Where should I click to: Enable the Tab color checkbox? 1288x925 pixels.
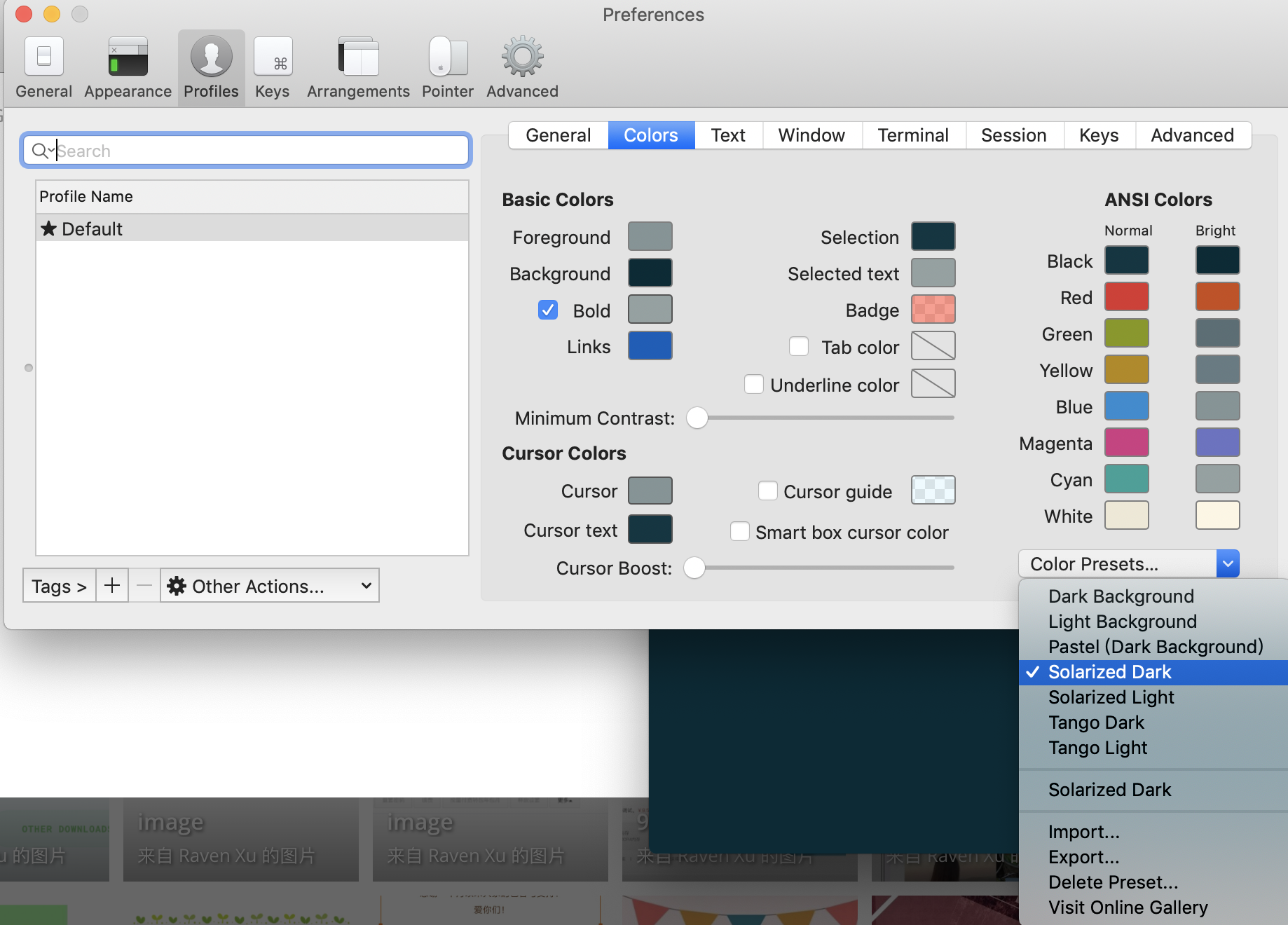click(x=799, y=346)
